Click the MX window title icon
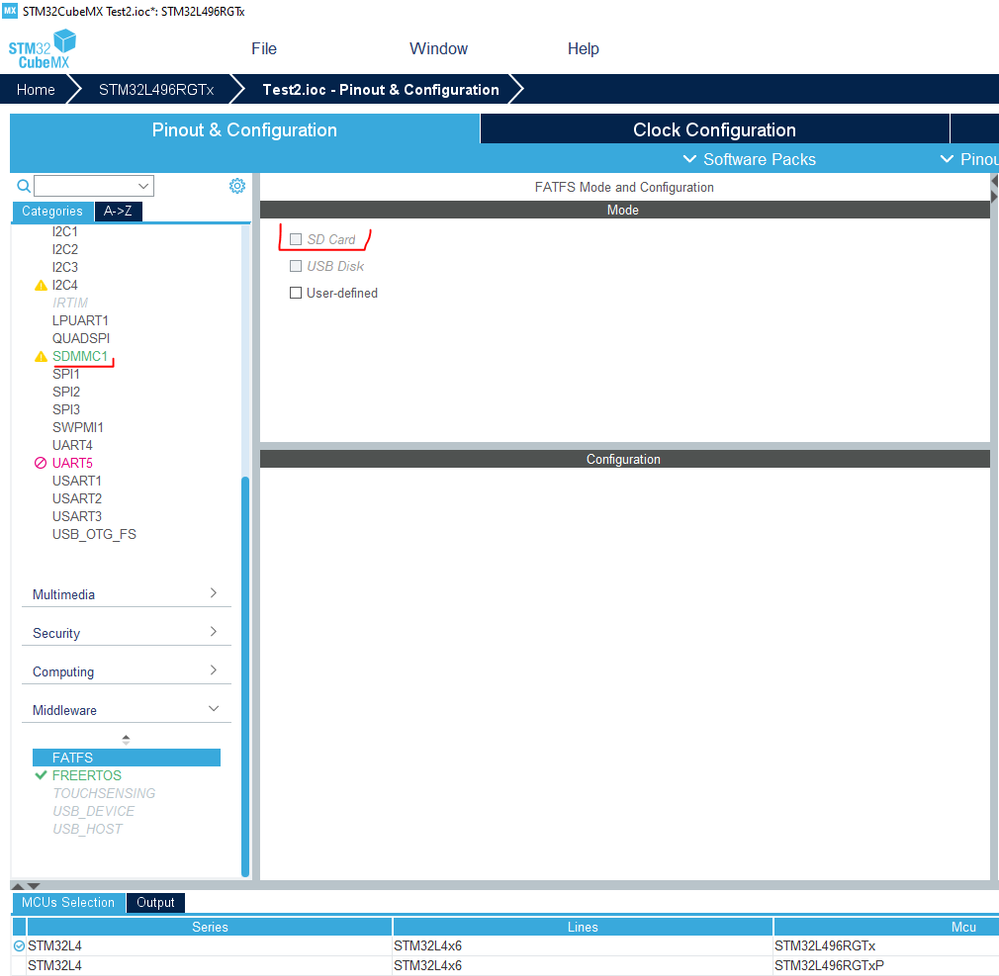This screenshot has width=999, height=976. pos(10,11)
